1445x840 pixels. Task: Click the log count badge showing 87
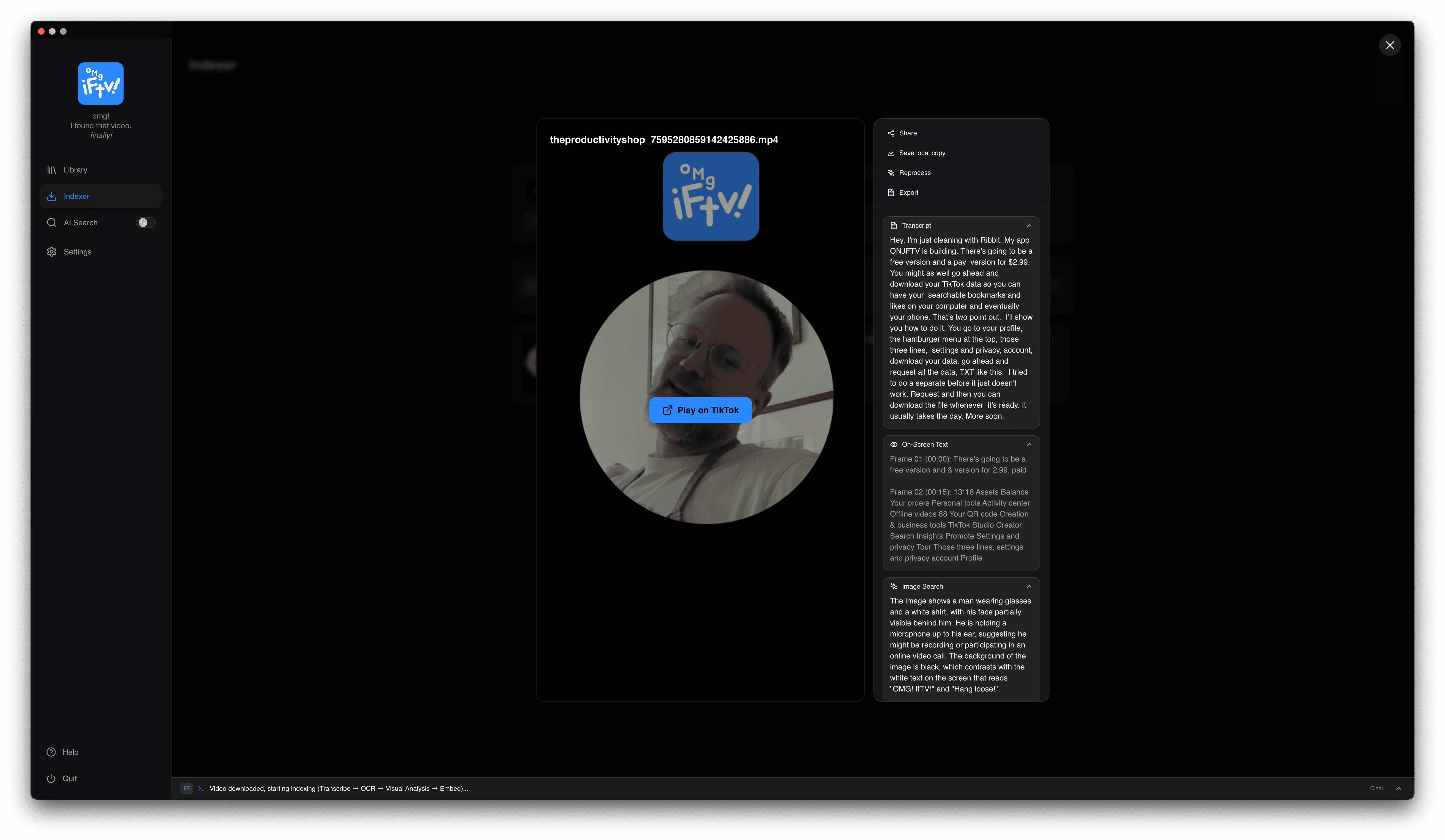pyautogui.click(x=186, y=788)
